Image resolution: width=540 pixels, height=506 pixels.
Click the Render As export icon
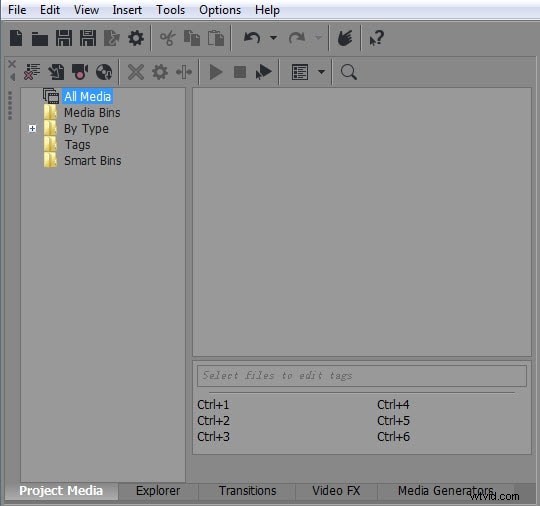(x=112, y=38)
